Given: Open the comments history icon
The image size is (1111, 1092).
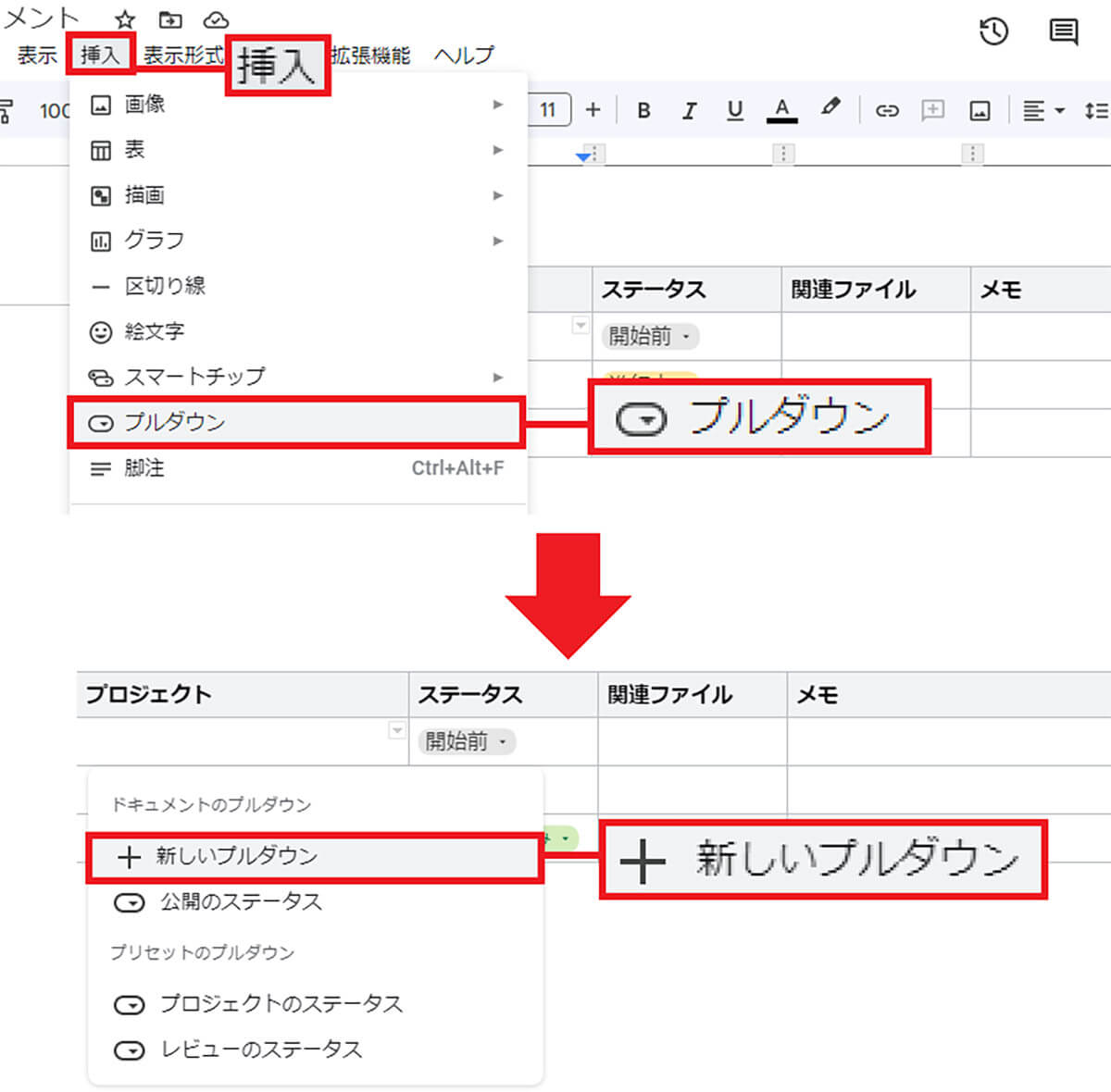Looking at the screenshot, I should click(x=1063, y=31).
